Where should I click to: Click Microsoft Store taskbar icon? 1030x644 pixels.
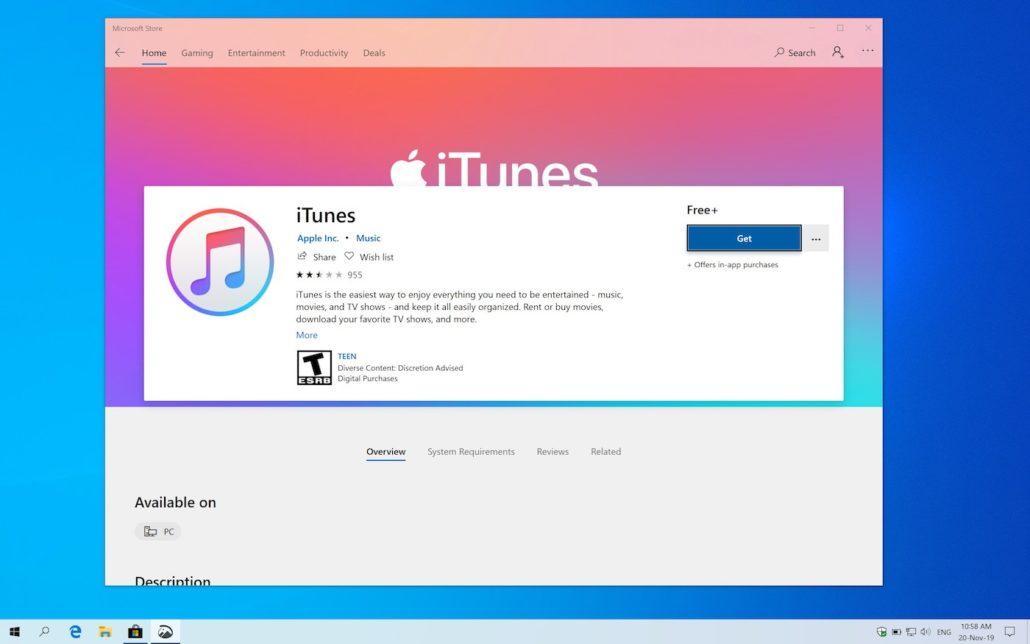[x=135, y=632]
